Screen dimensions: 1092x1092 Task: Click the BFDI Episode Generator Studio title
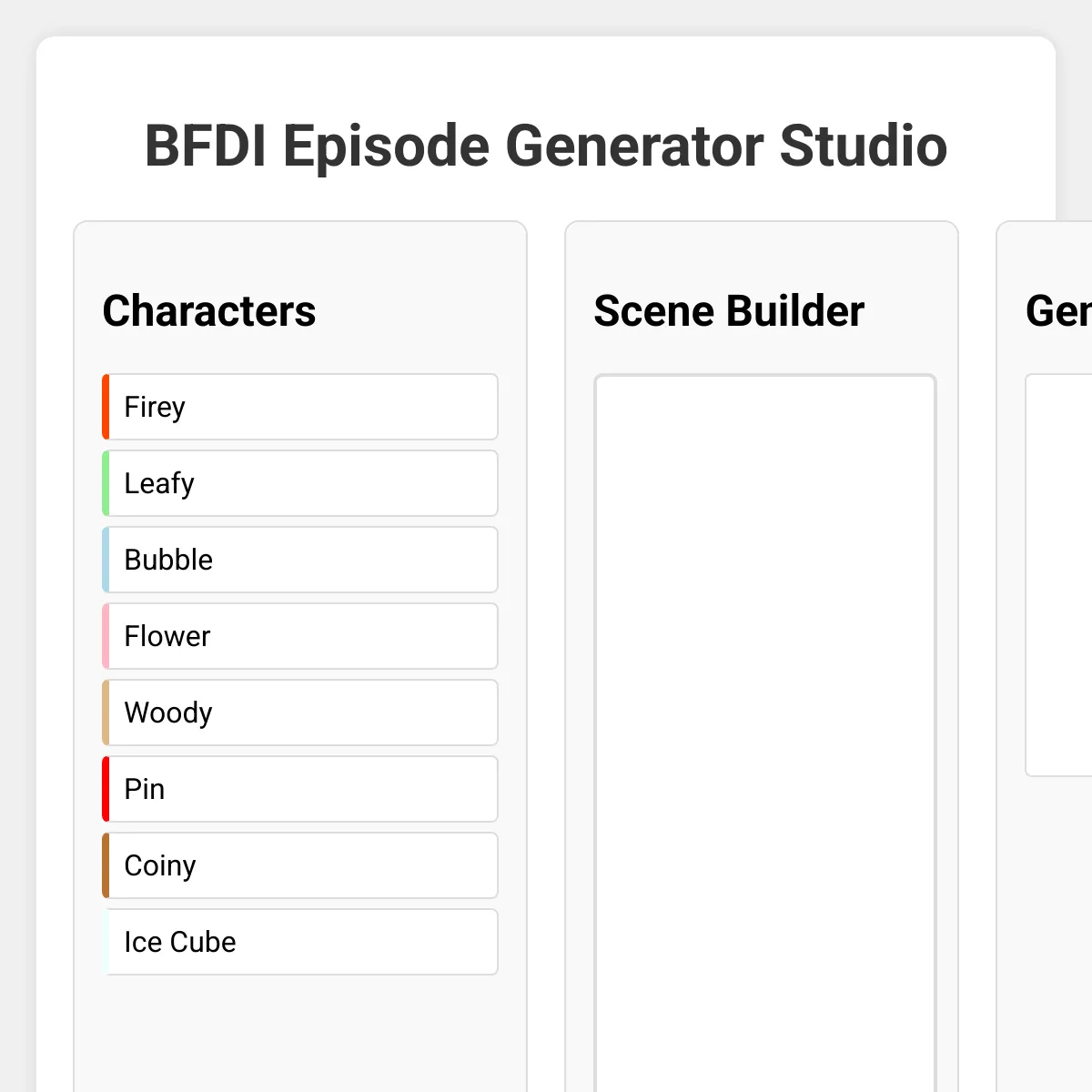tap(546, 146)
